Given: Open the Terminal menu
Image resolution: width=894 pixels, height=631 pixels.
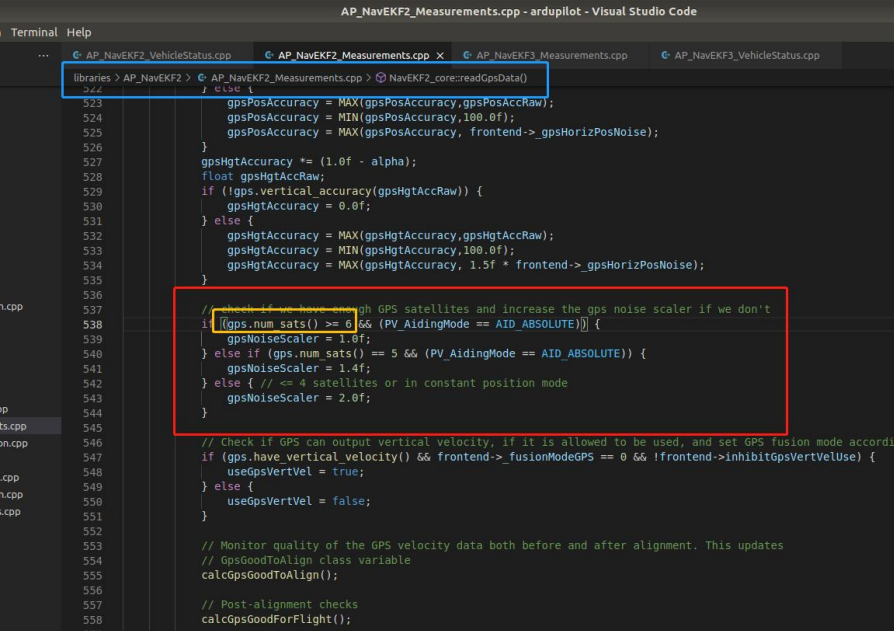Looking at the screenshot, I should [34, 32].
